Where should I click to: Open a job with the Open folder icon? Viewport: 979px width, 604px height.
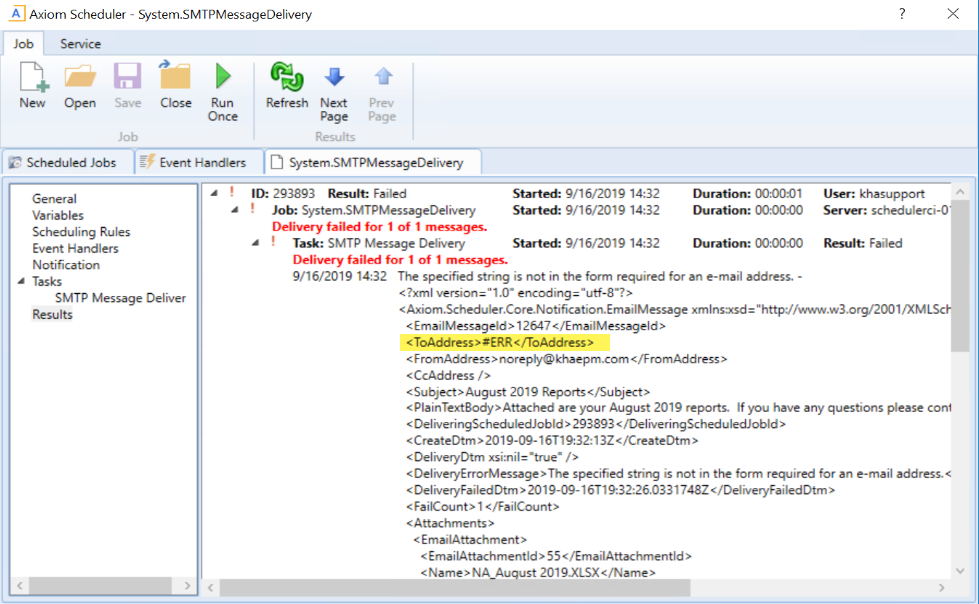pyautogui.click(x=80, y=77)
